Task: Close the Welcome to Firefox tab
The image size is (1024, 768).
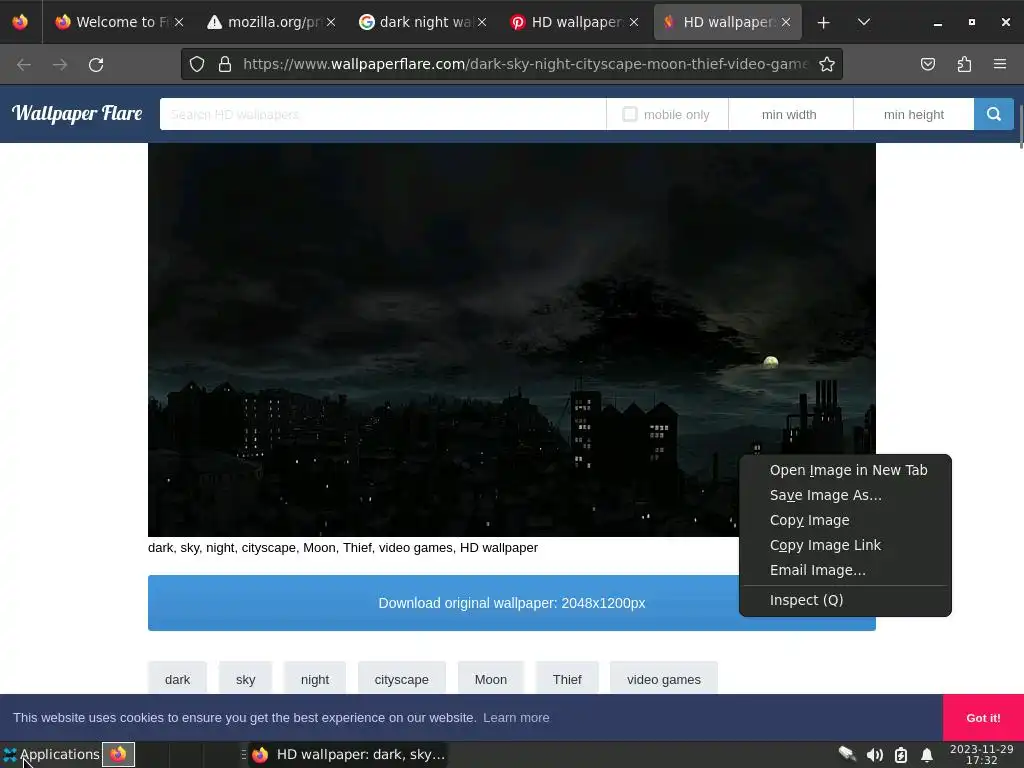Action: 179,22
